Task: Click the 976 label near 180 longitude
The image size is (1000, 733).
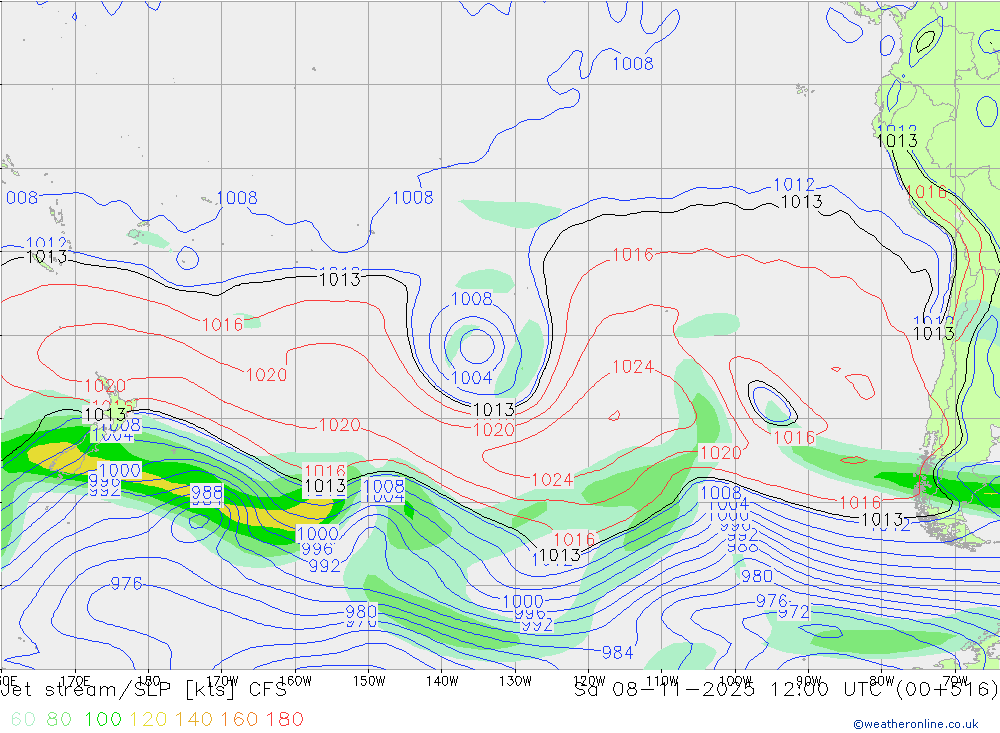Action: [126, 583]
